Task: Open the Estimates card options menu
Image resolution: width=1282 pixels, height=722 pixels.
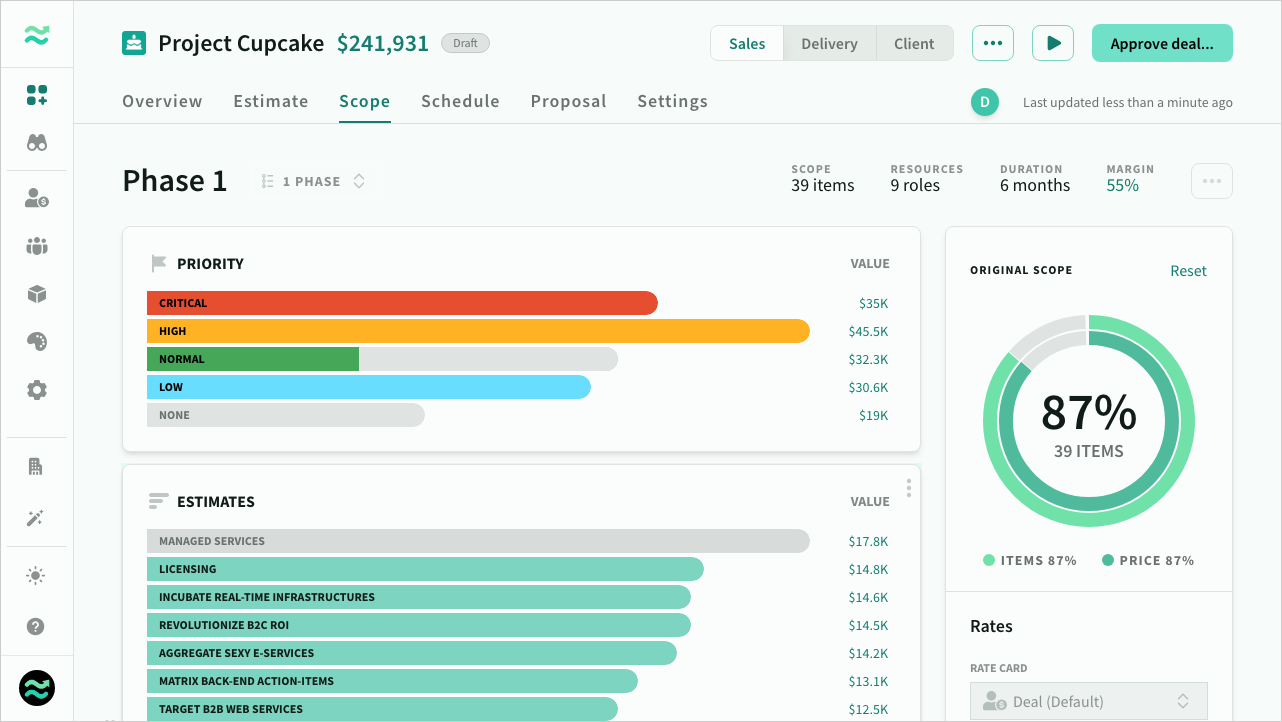Action: point(908,488)
